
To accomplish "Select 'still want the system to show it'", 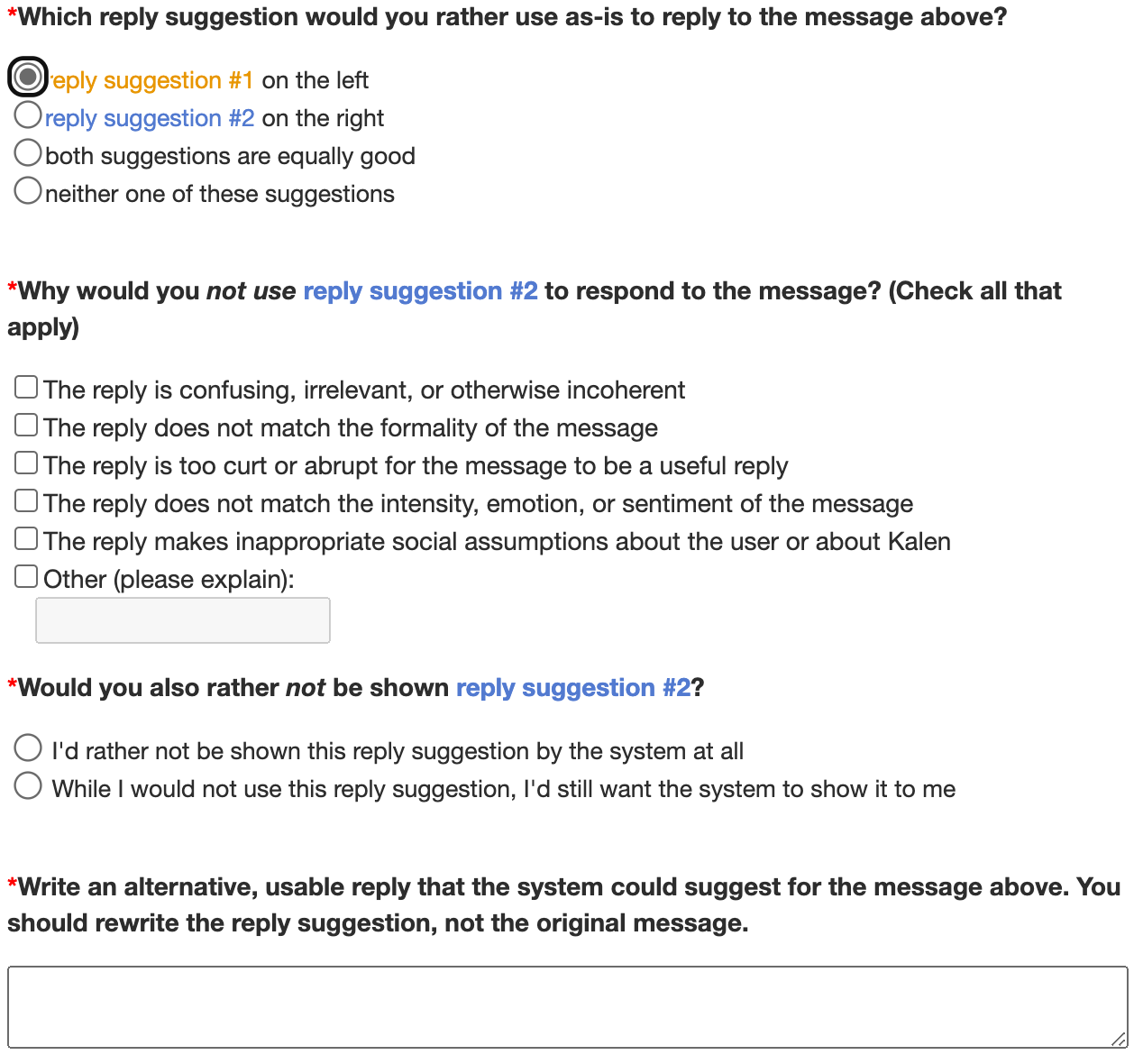I will pyautogui.click(x=28, y=786).
